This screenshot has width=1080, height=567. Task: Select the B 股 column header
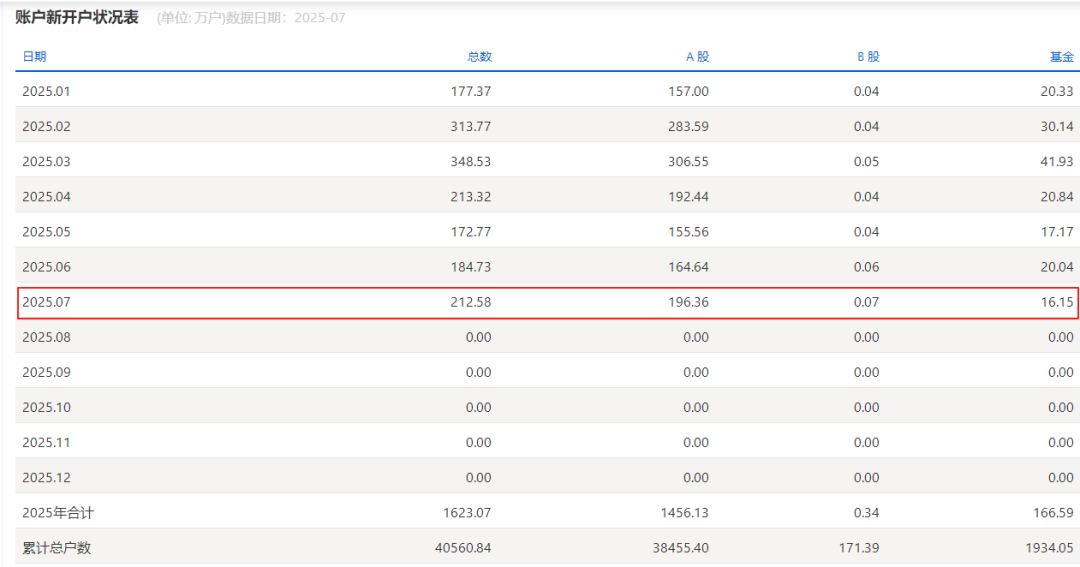[x=868, y=57]
